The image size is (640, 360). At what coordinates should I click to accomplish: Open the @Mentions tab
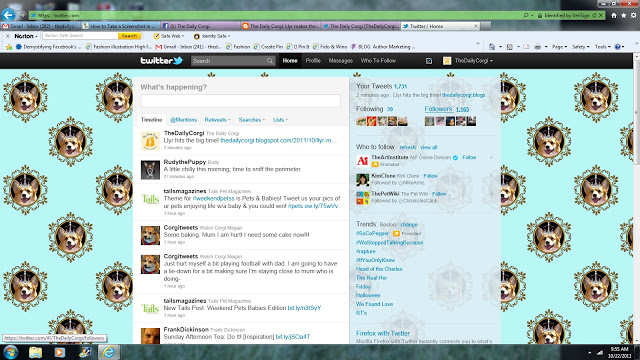[183, 120]
